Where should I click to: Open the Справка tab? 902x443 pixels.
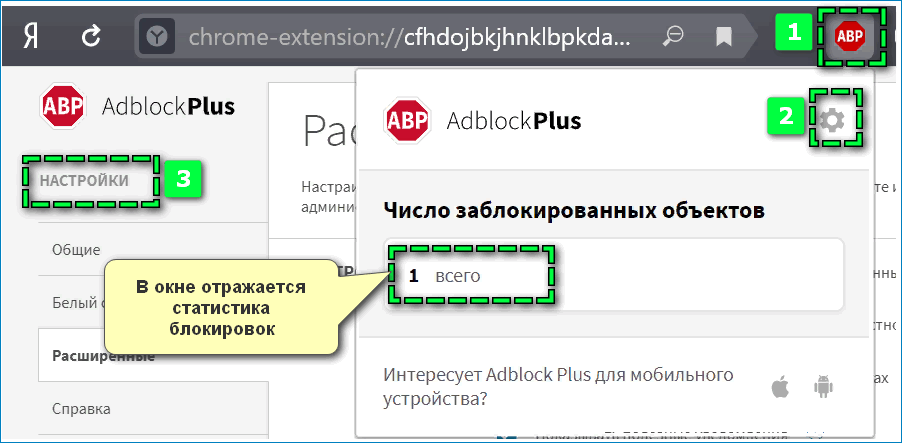[81, 408]
